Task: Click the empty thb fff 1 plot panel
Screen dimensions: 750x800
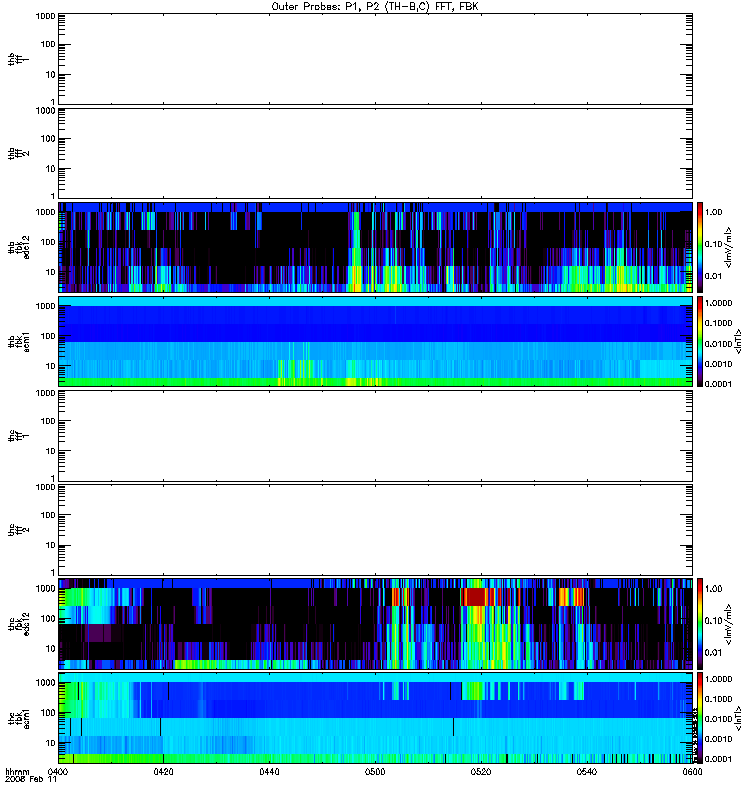Action: (375, 59)
